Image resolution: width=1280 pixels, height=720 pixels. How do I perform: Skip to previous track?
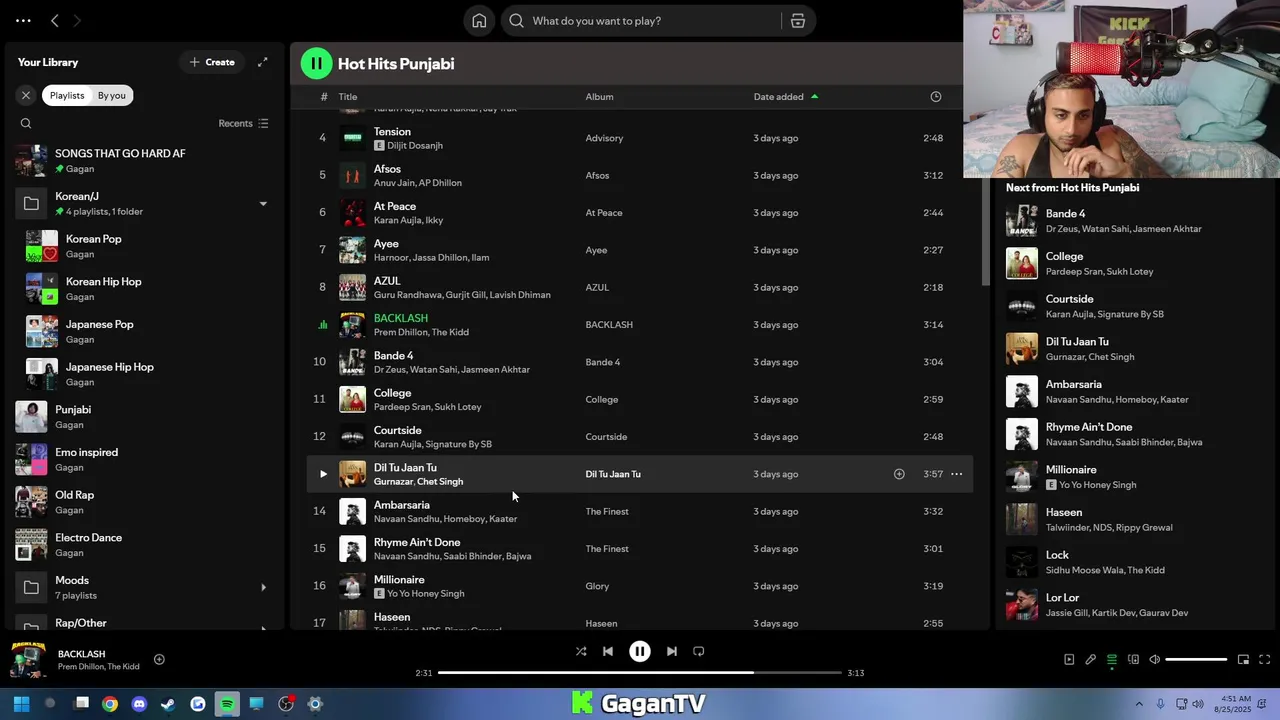(607, 651)
